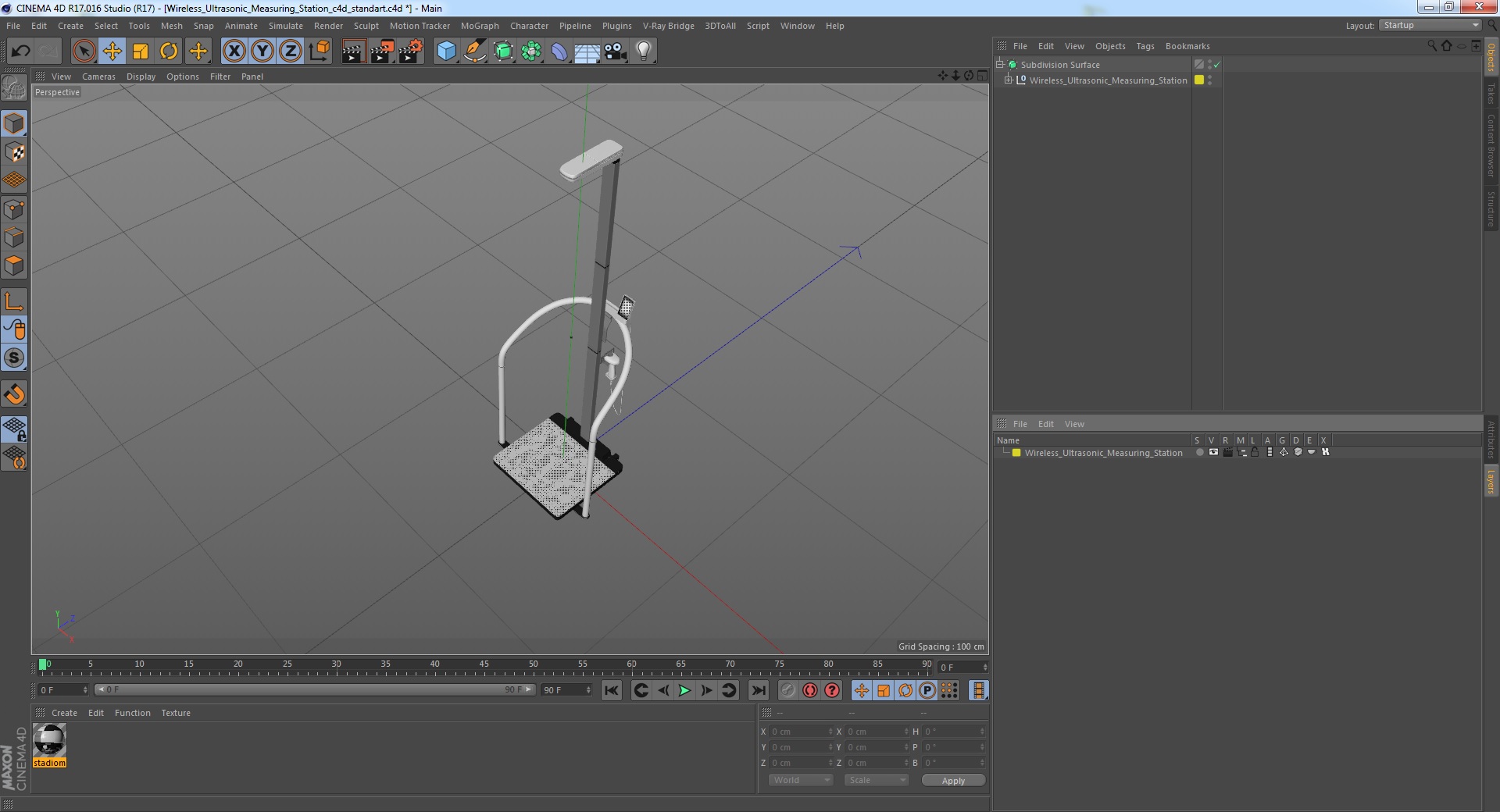Viewport: 1500px width, 812px height.
Task: Toggle Z axis lock
Action: 291,52
